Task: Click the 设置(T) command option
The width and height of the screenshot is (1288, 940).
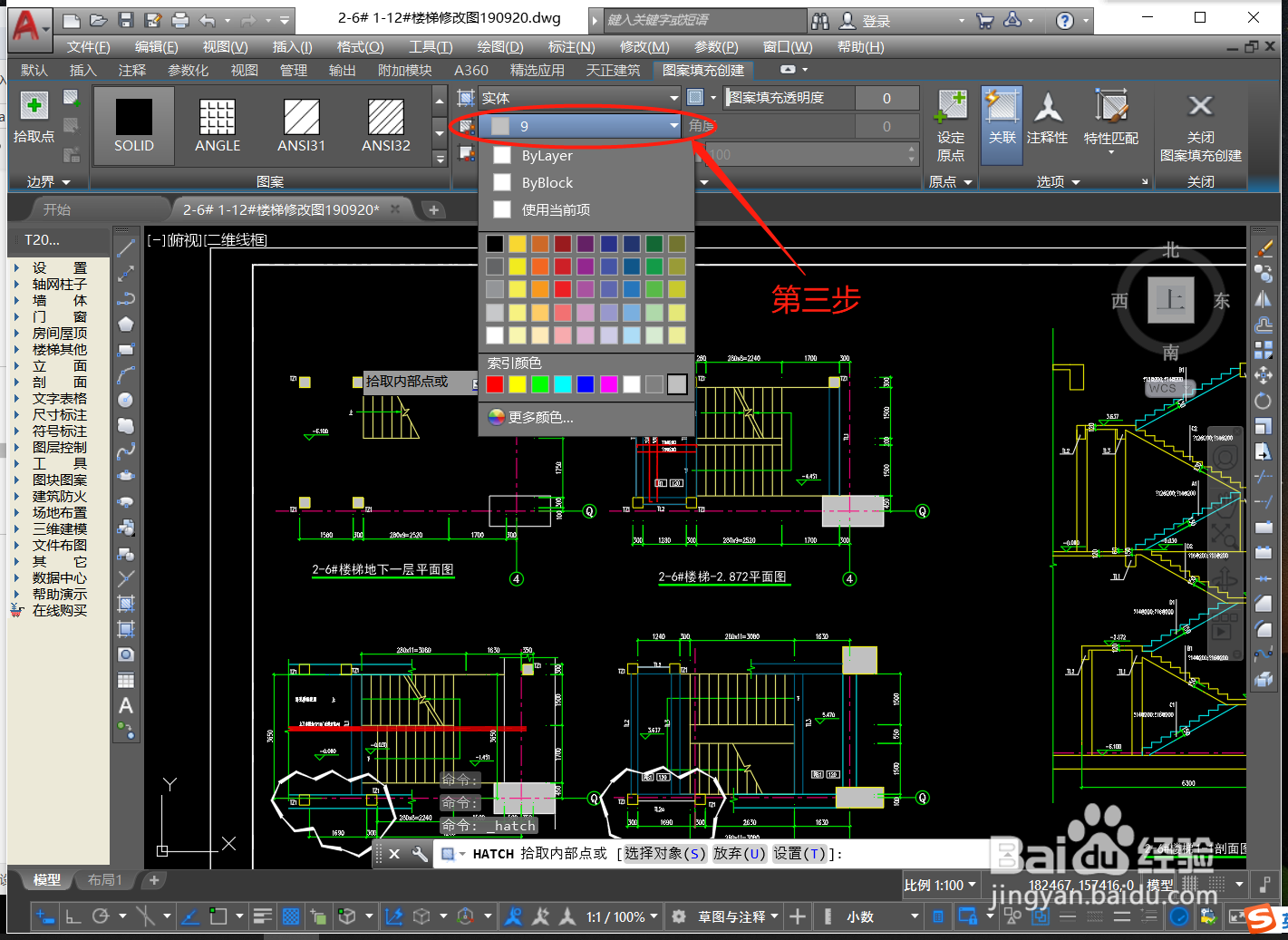Action: point(799,854)
